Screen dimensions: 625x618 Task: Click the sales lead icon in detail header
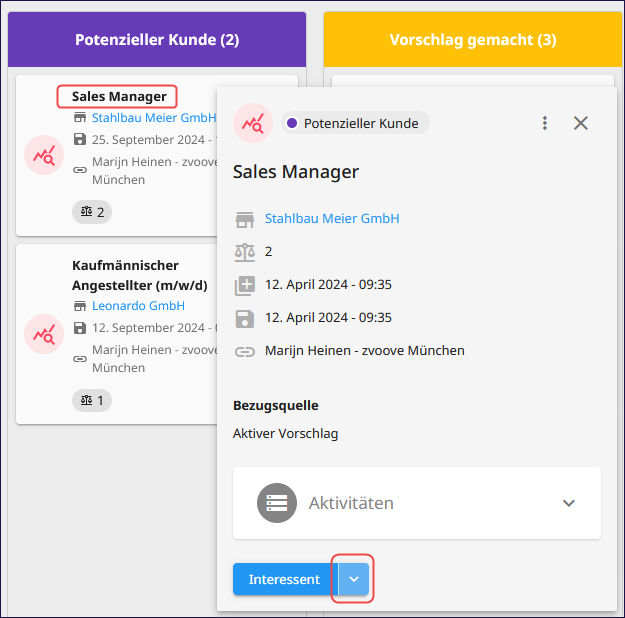click(x=253, y=123)
